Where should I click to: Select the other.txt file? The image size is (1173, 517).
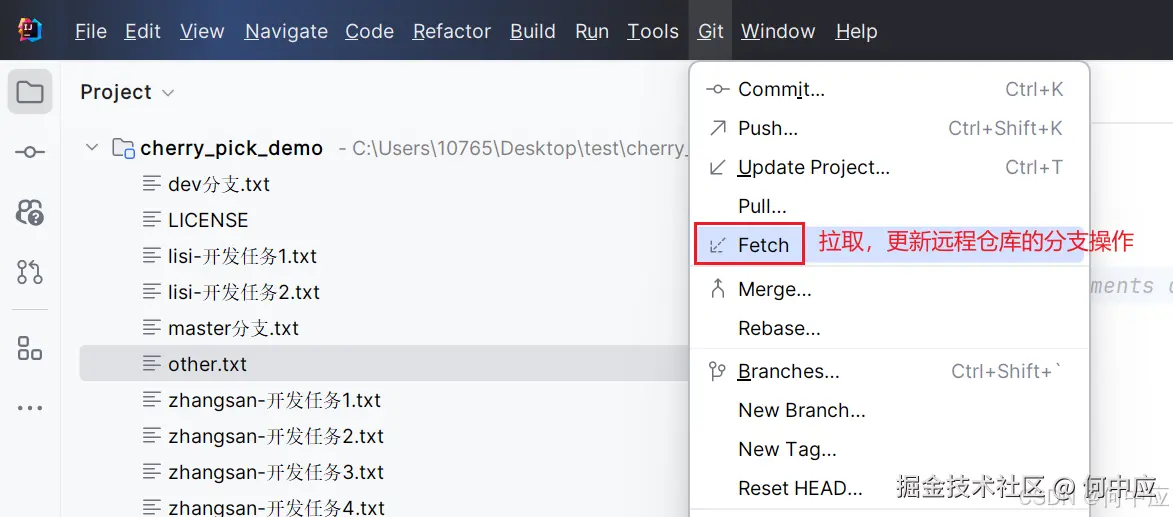pos(207,364)
